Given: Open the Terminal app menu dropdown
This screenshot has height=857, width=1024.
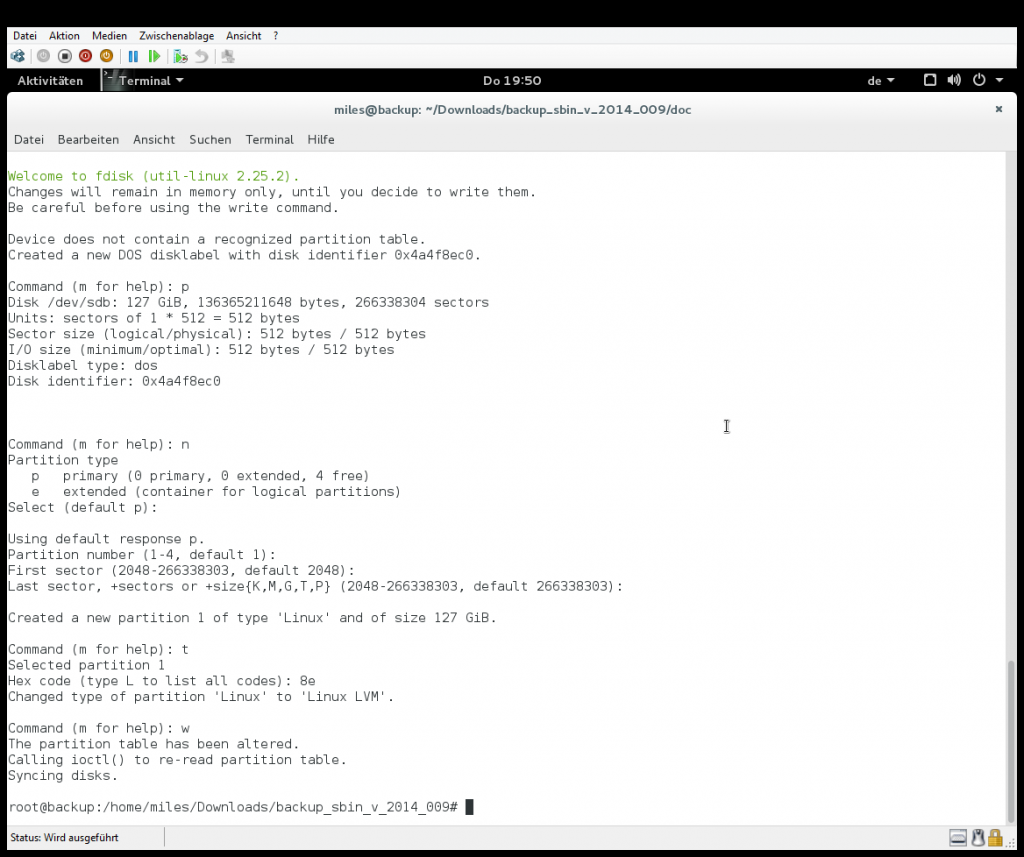Looking at the screenshot, I should pos(151,80).
